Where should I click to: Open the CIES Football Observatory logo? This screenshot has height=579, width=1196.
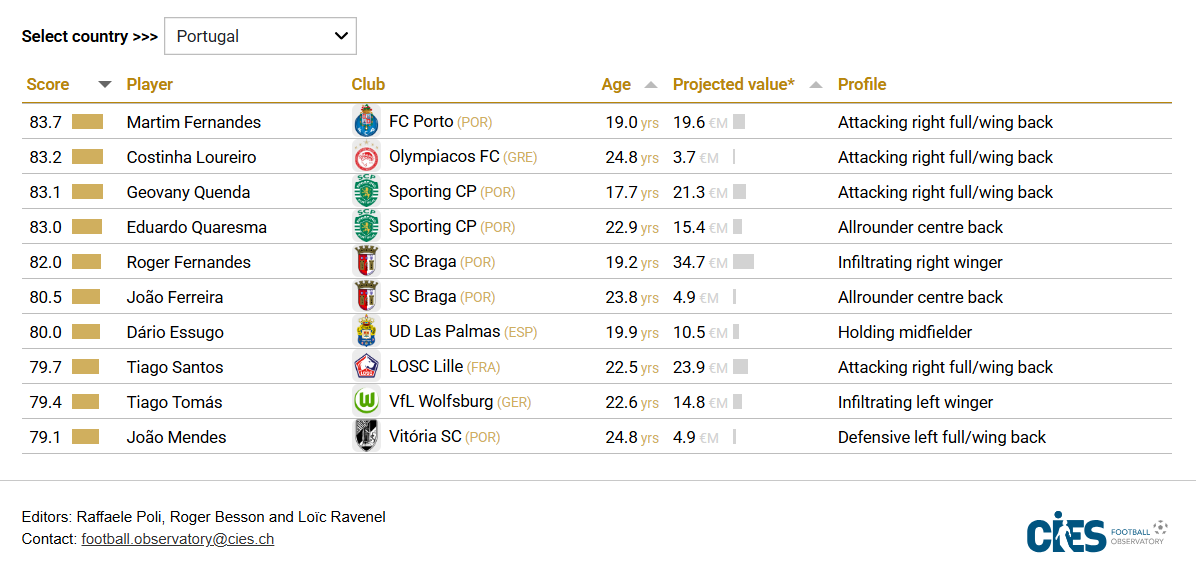(x=1096, y=533)
